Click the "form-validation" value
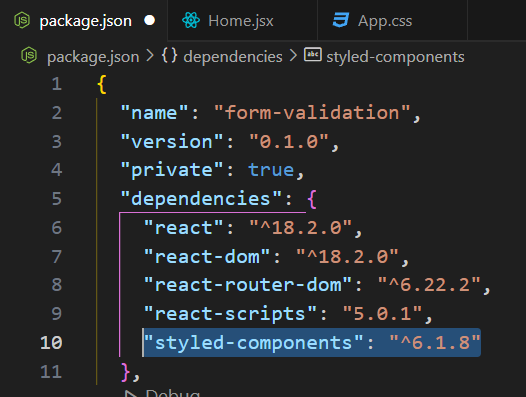 pos(312,112)
